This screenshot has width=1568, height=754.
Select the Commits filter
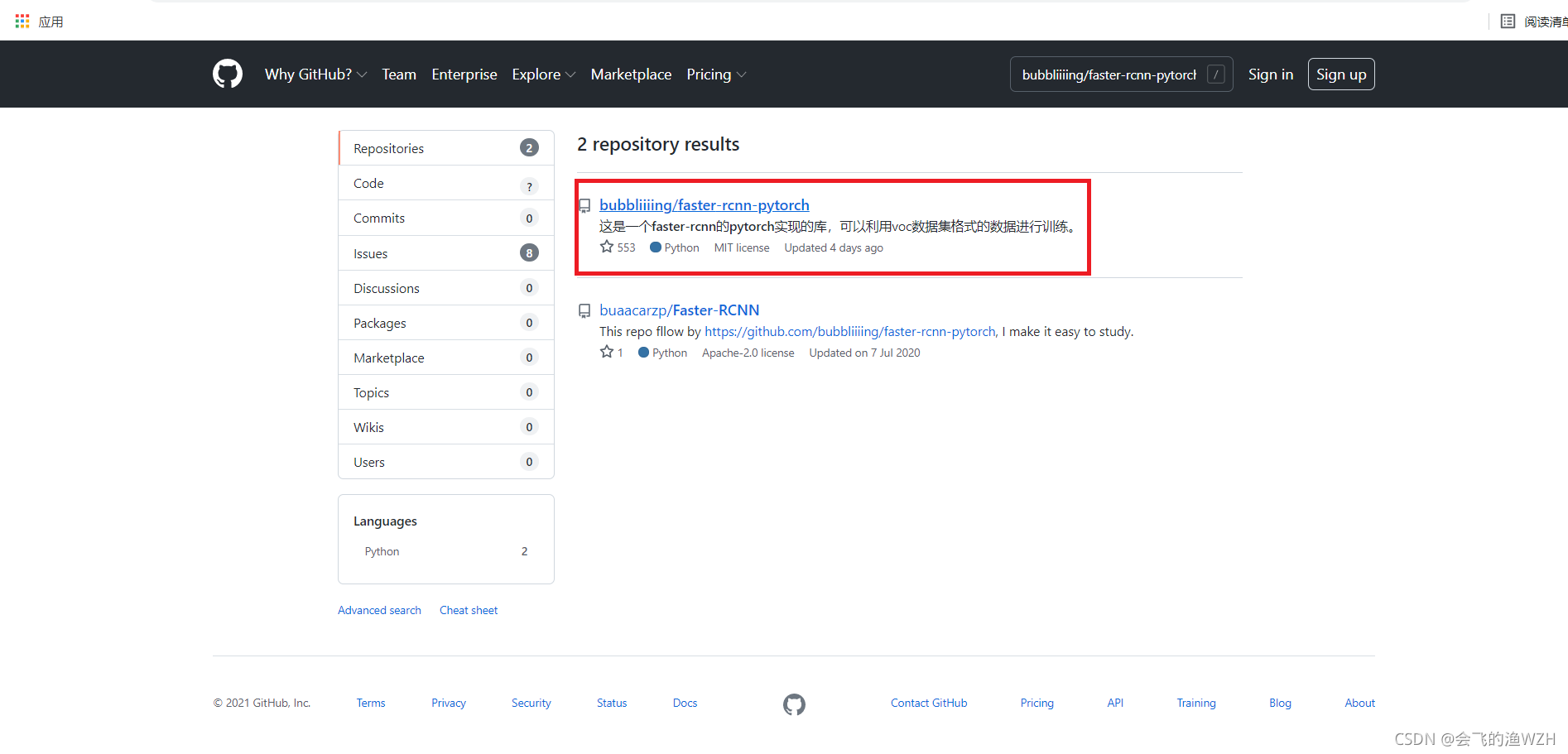pos(446,219)
